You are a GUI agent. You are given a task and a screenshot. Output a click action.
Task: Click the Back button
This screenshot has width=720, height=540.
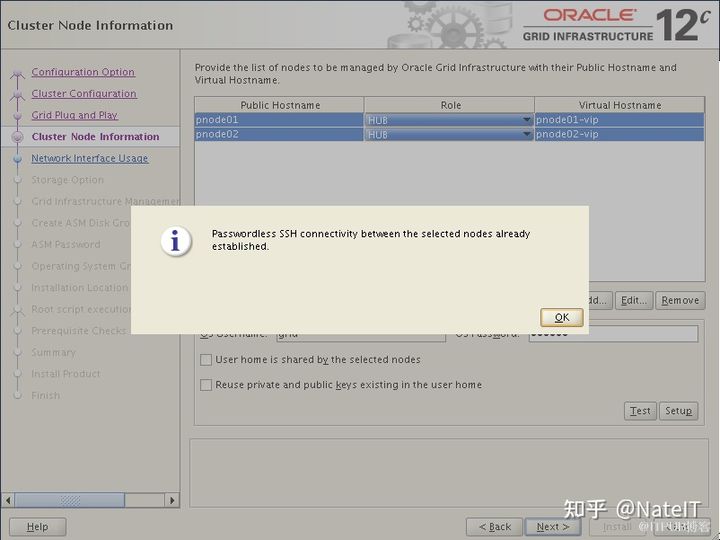[x=495, y=527]
